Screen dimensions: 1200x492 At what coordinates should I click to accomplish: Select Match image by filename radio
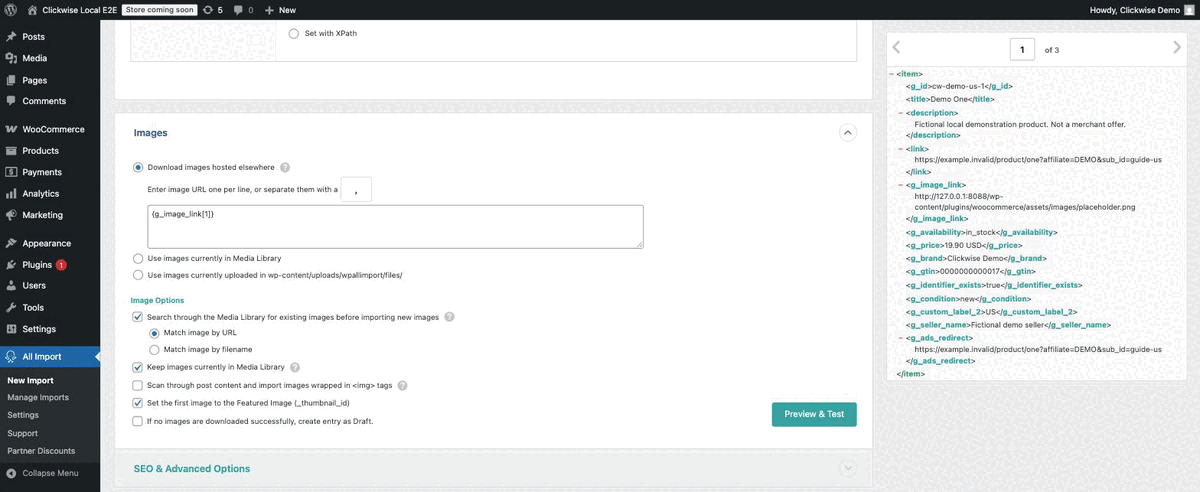pos(154,350)
